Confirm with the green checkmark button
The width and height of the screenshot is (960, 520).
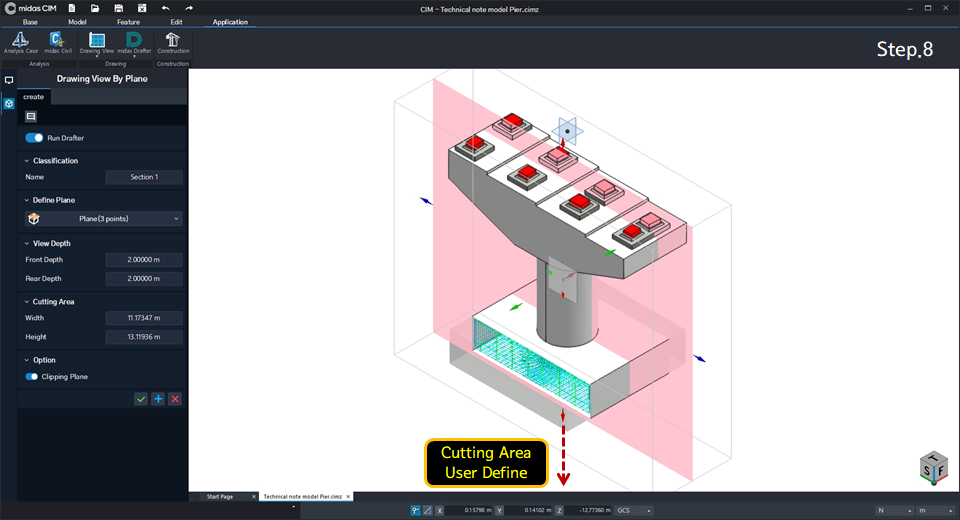141,399
